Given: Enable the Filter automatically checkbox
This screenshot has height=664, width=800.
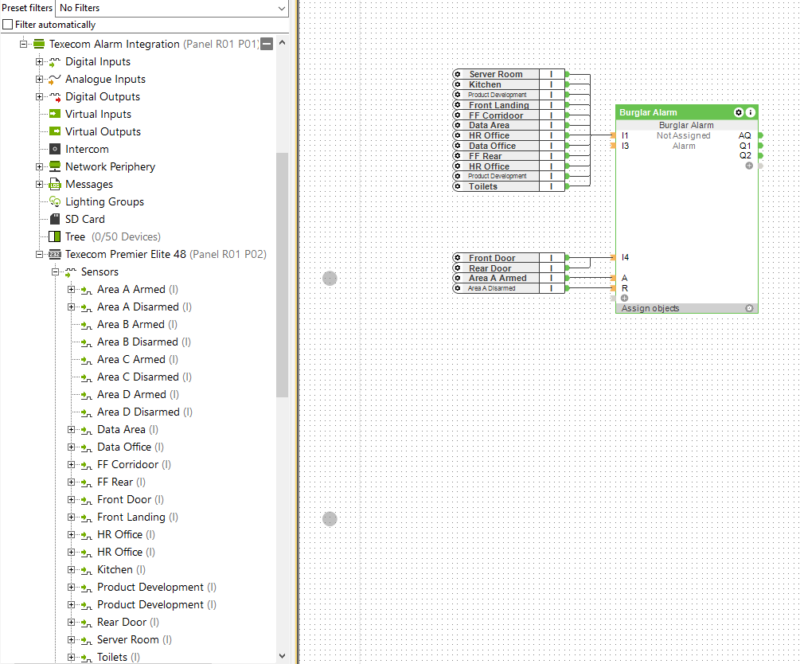Looking at the screenshot, I should pyautogui.click(x=8, y=24).
